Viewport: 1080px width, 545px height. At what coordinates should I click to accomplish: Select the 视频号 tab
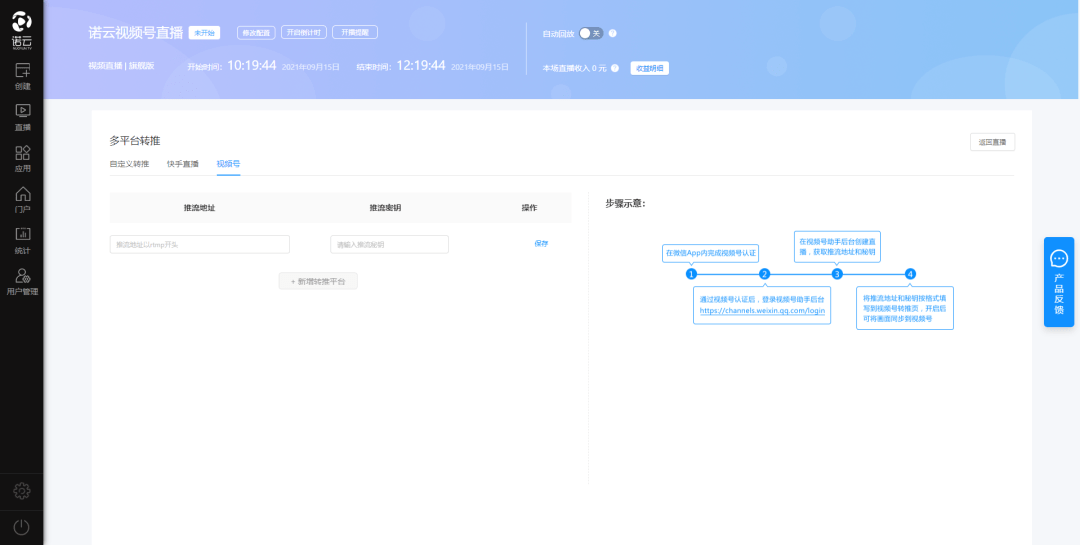[x=228, y=164]
